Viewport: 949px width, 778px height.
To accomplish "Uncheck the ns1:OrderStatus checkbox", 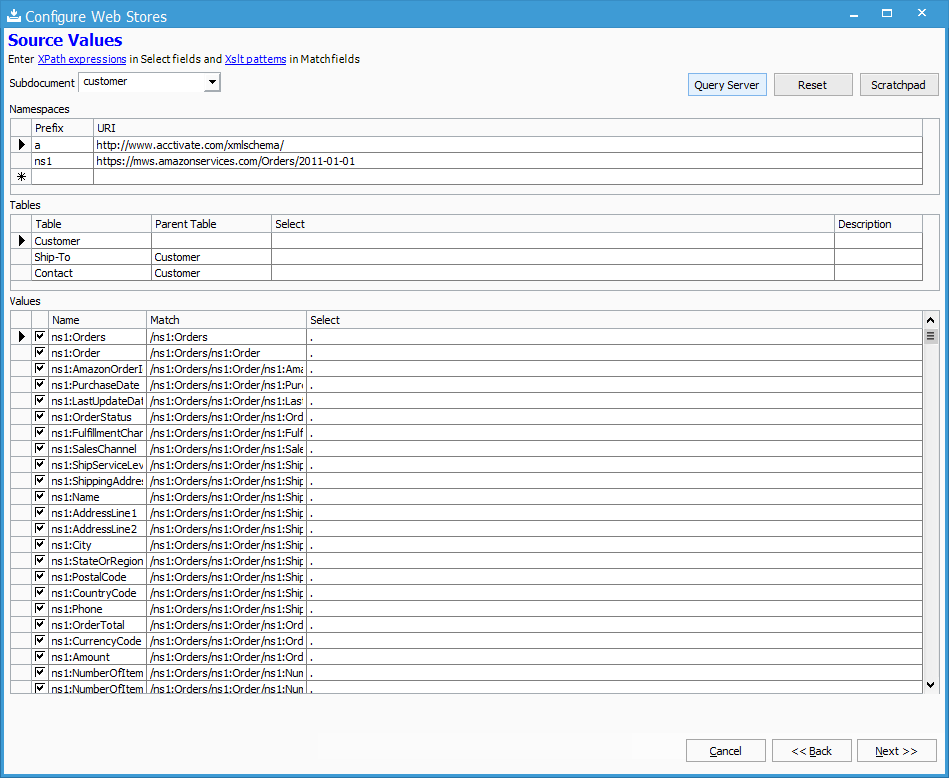I will pyautogui.click(x=40, y=417).
